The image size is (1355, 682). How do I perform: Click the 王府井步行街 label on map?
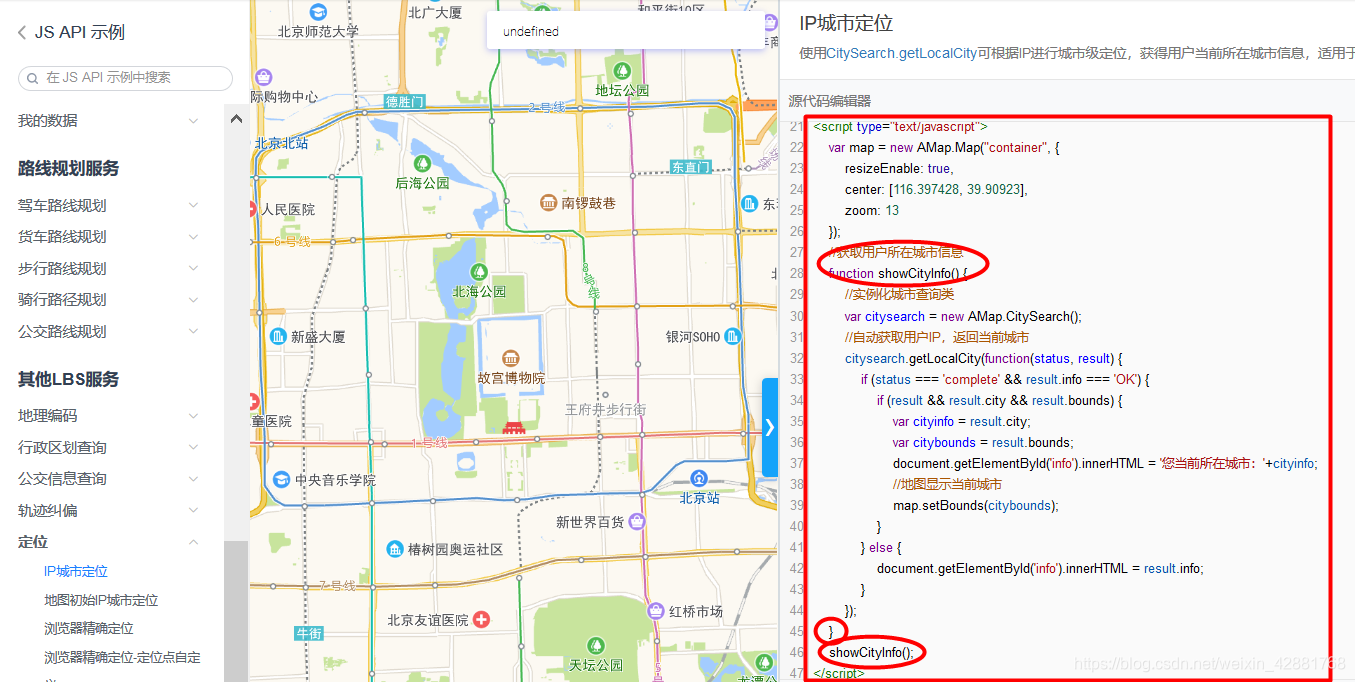coord(605,409)
